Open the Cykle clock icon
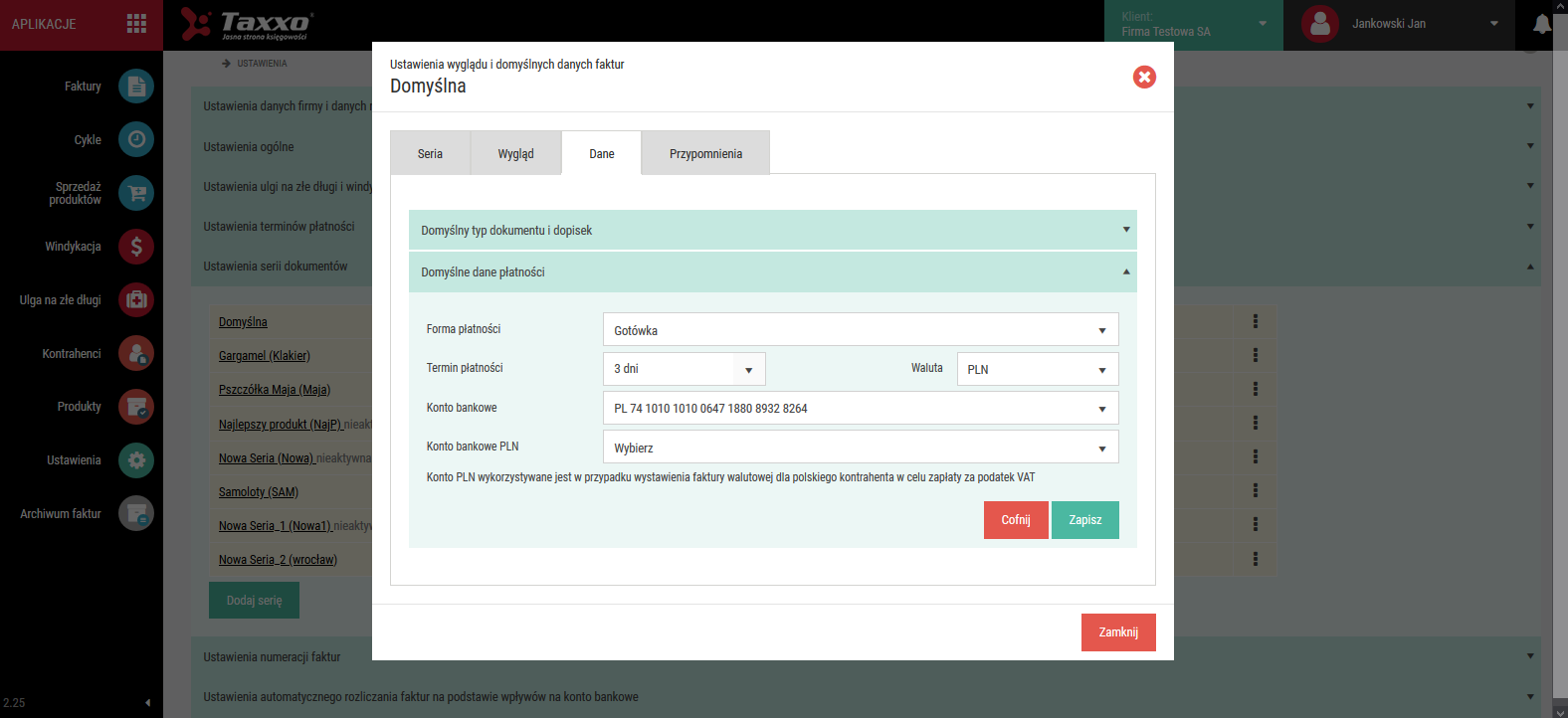The width and height of the screenshot is (1568, 718). pyautogui.click(x=136, y=139)
